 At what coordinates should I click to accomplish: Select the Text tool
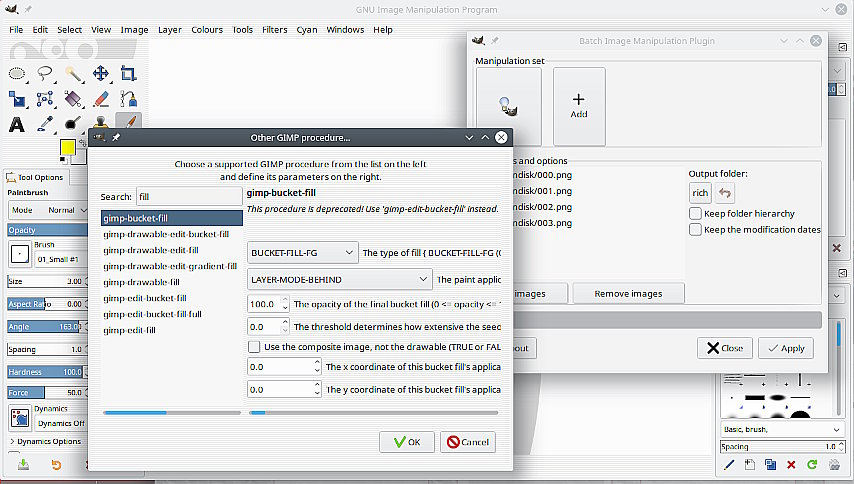tap(17, 125)
